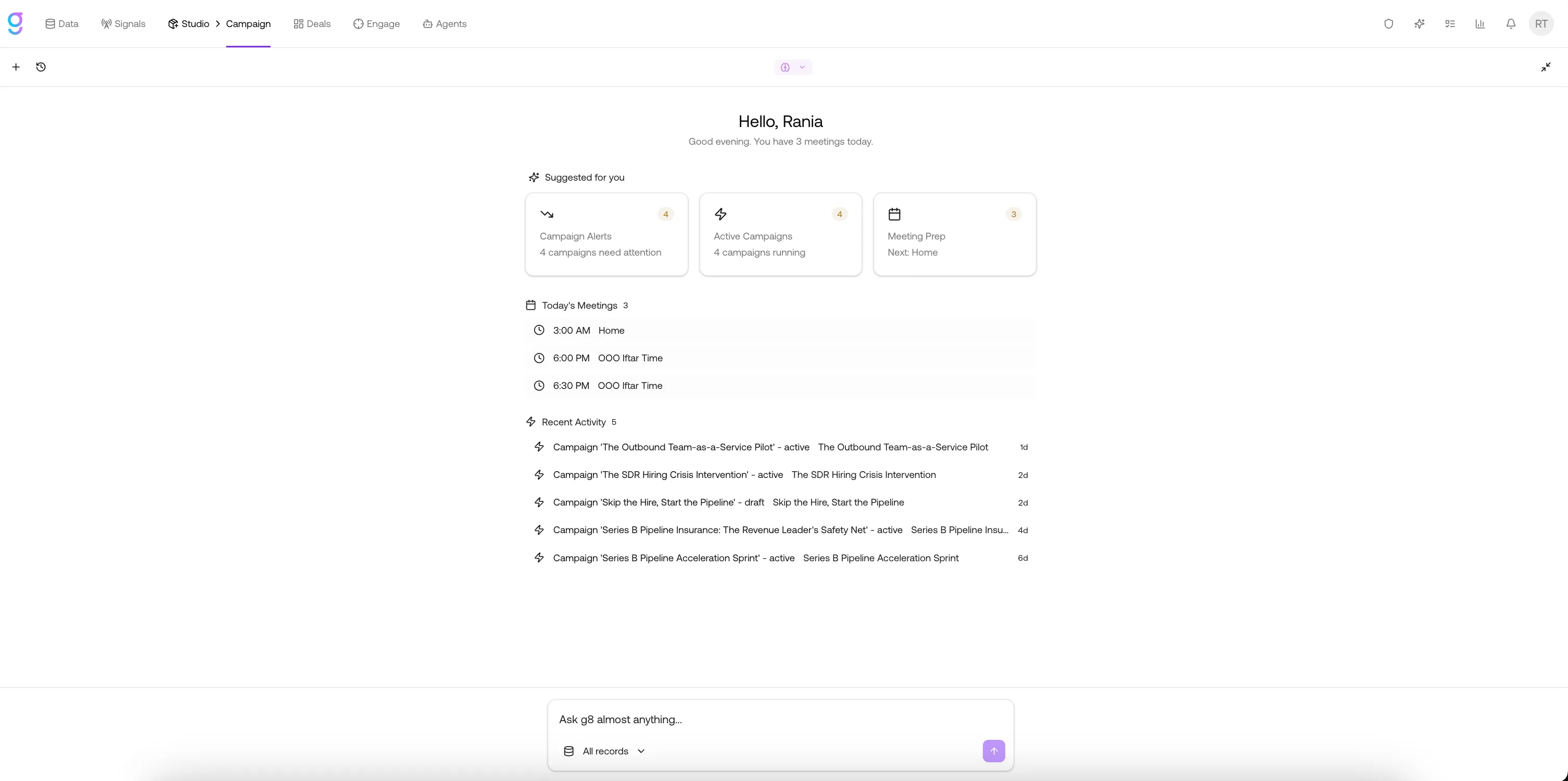Open the analytics bar-chart icon
Viewport: 1568px width, 781px height.
(1481, 24)
